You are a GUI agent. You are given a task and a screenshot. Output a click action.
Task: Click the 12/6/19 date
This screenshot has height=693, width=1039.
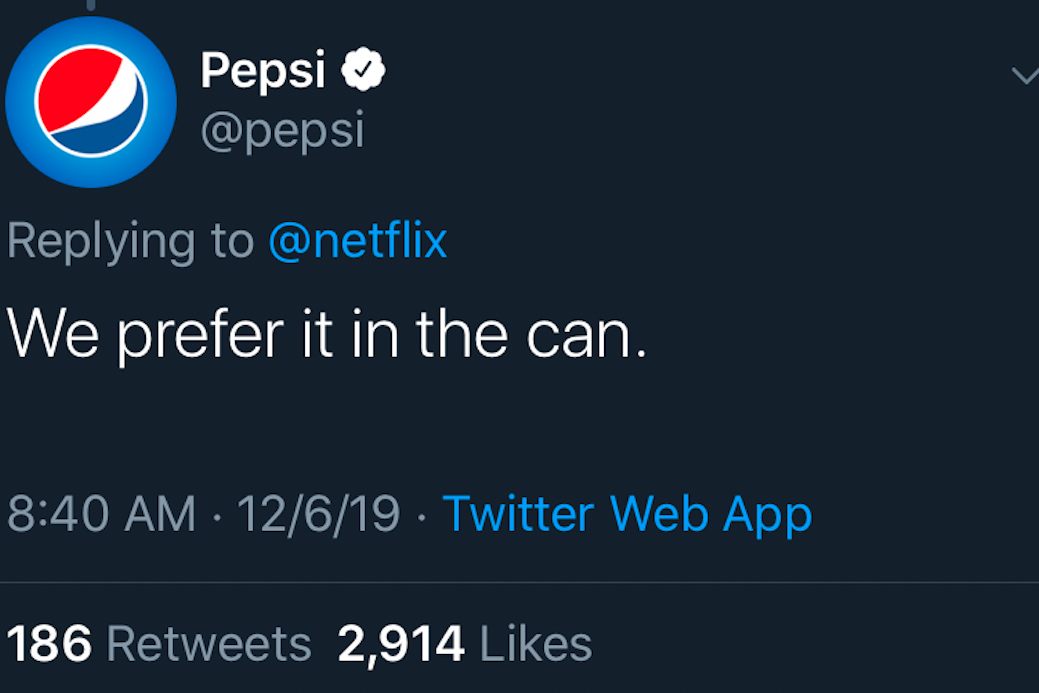[318, 514]
